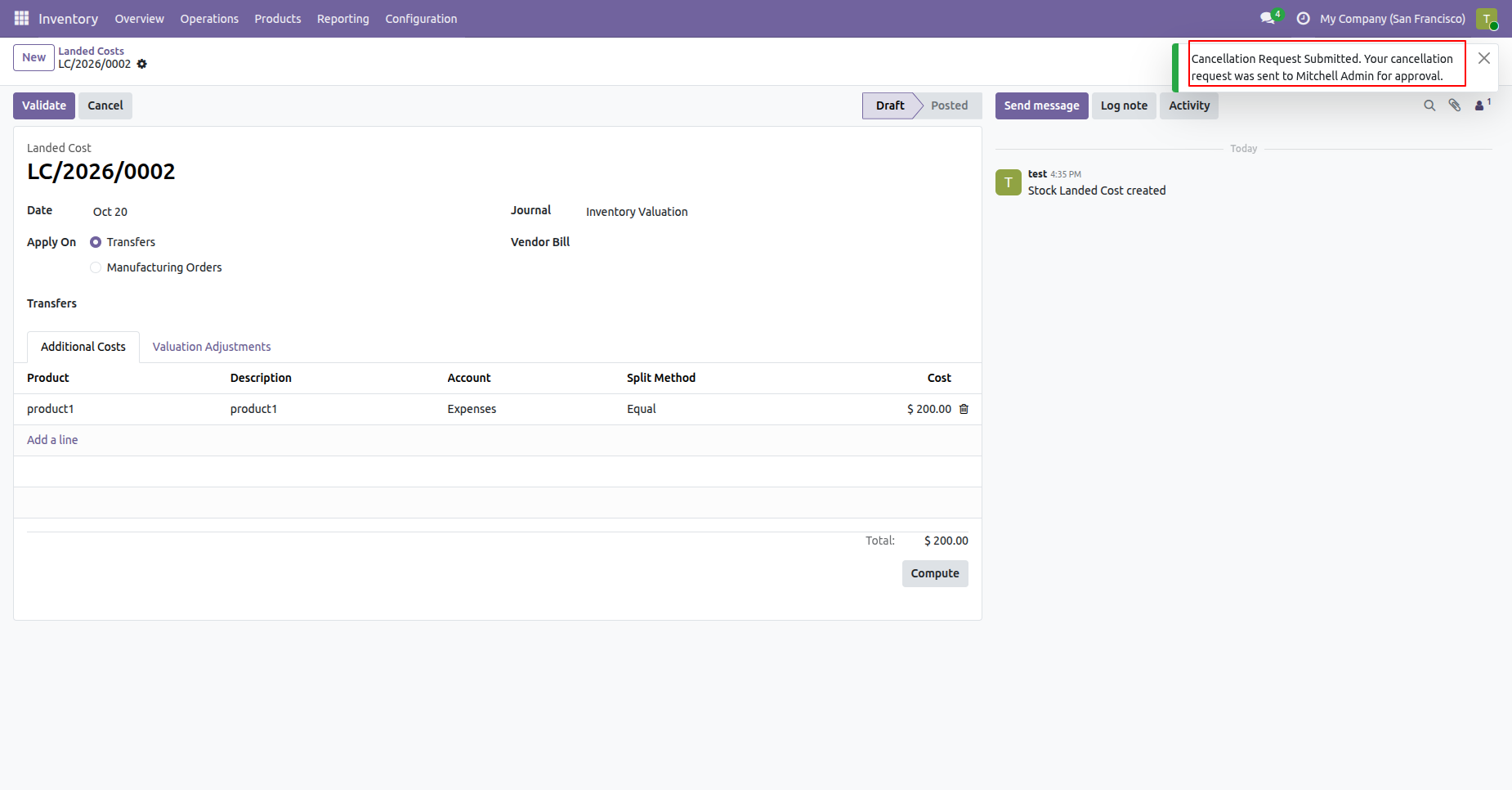This screenshot has height=790, width=1512.
Task: Select the Manufacturing Orders radio option
Action: click(x=96, y=267)
